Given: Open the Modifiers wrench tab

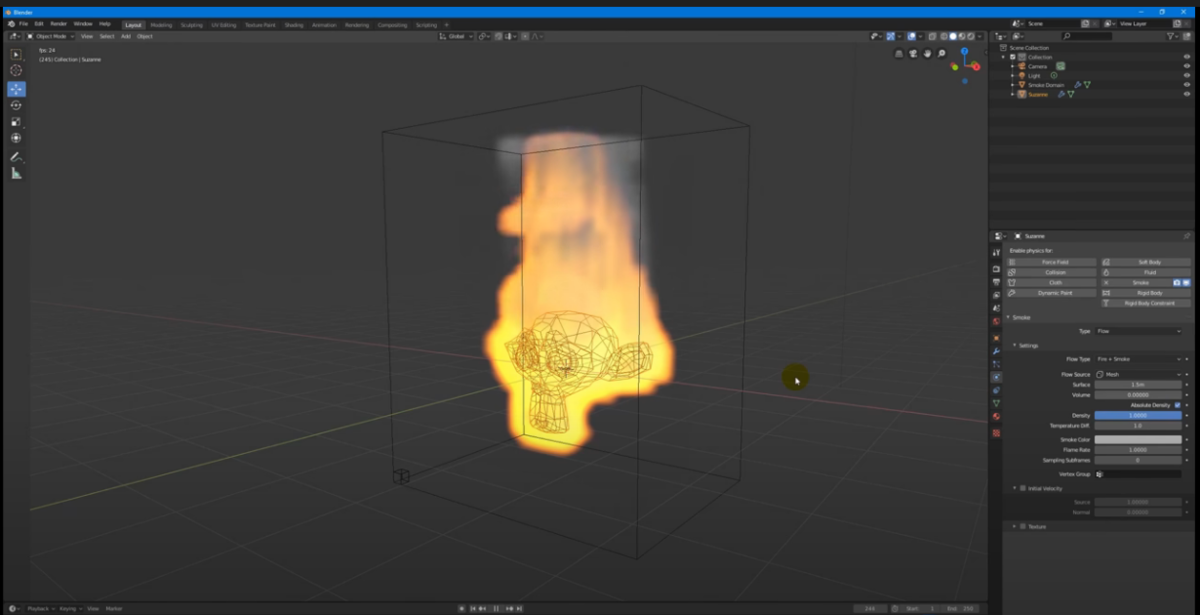Looking at the screenshot, I should (996, 351).
